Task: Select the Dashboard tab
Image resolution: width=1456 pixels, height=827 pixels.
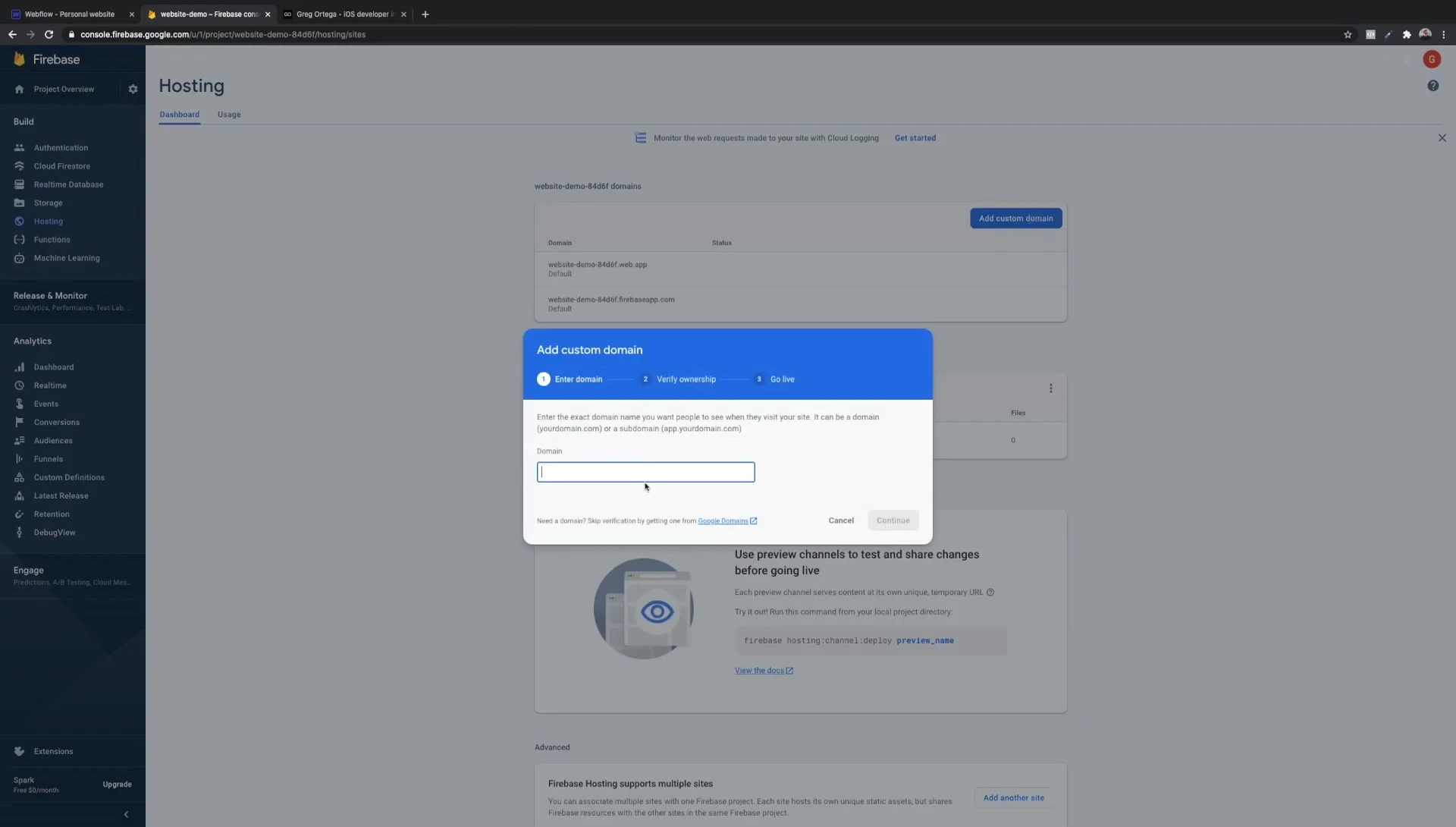Action: 180,115
